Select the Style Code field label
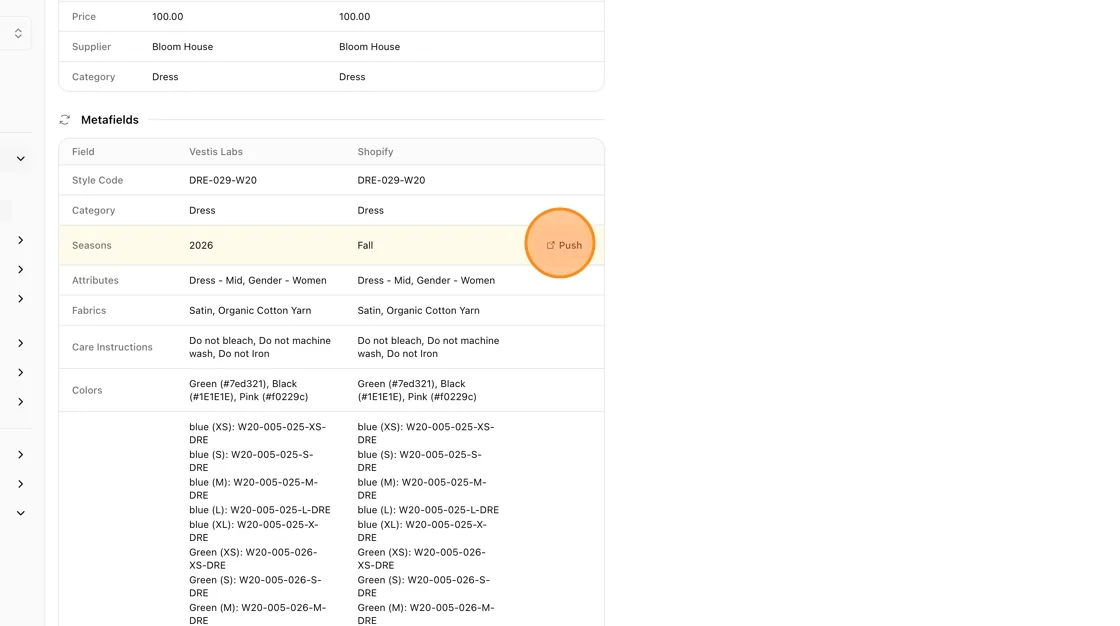The height and width of the screenshot is (626, 1120). [x=97, y=180]
